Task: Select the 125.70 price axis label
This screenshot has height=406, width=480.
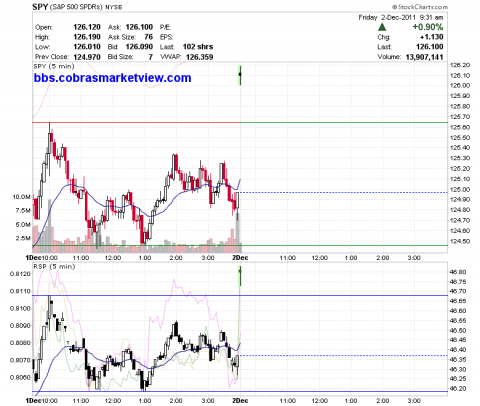Action: 460,117
